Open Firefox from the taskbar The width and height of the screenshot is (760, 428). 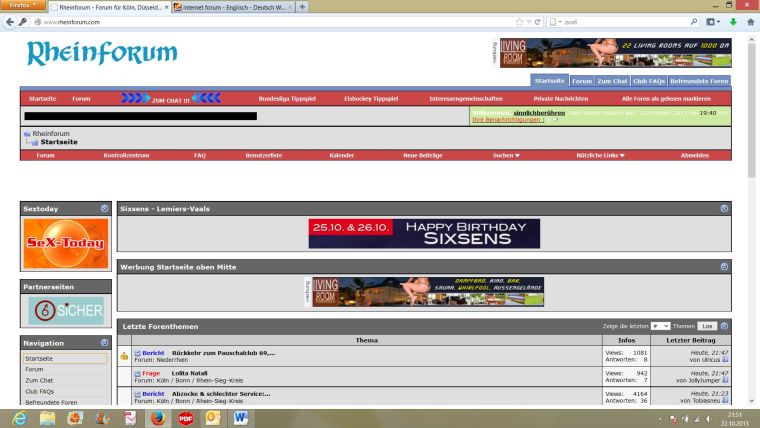[x=158, y=418]
